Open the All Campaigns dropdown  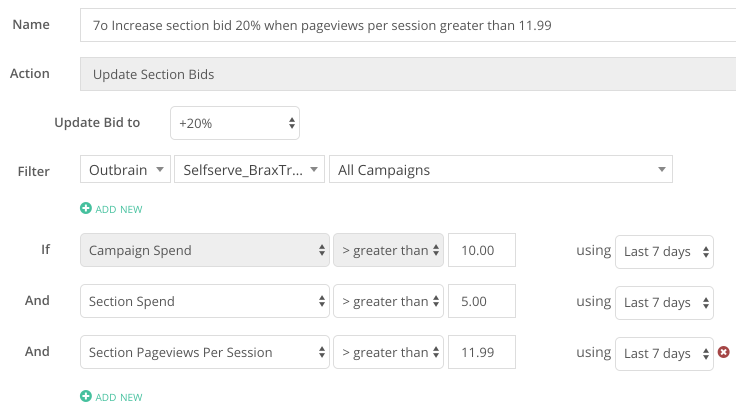[501, 170]
